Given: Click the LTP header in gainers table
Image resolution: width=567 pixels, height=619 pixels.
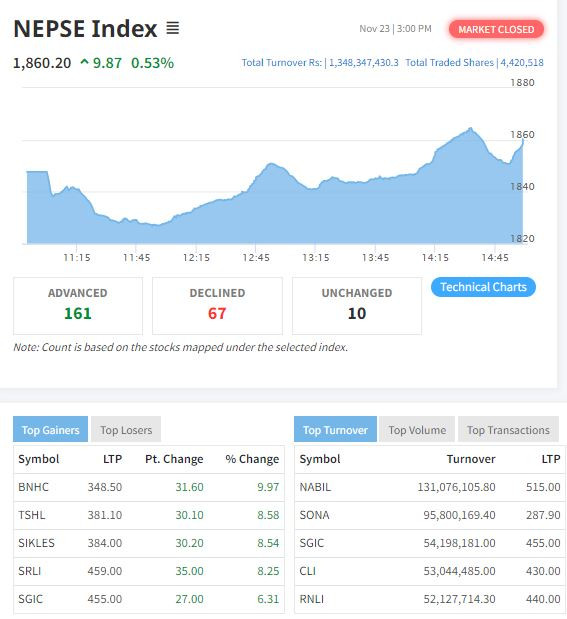Looking at the screenshot, I should coord(113,459).
